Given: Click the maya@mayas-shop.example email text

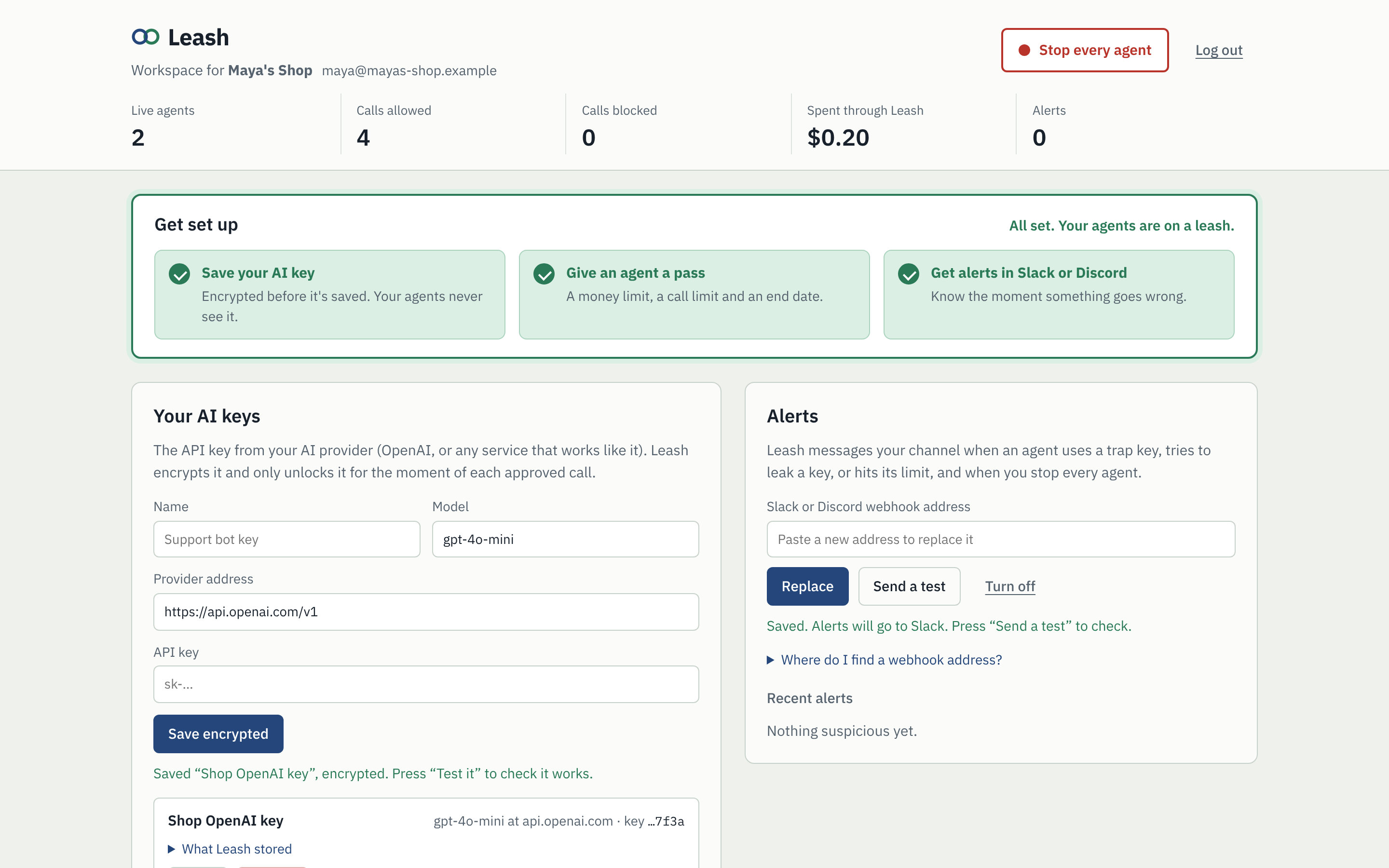Looking at the screenshot, I should (x=409, y=70).
